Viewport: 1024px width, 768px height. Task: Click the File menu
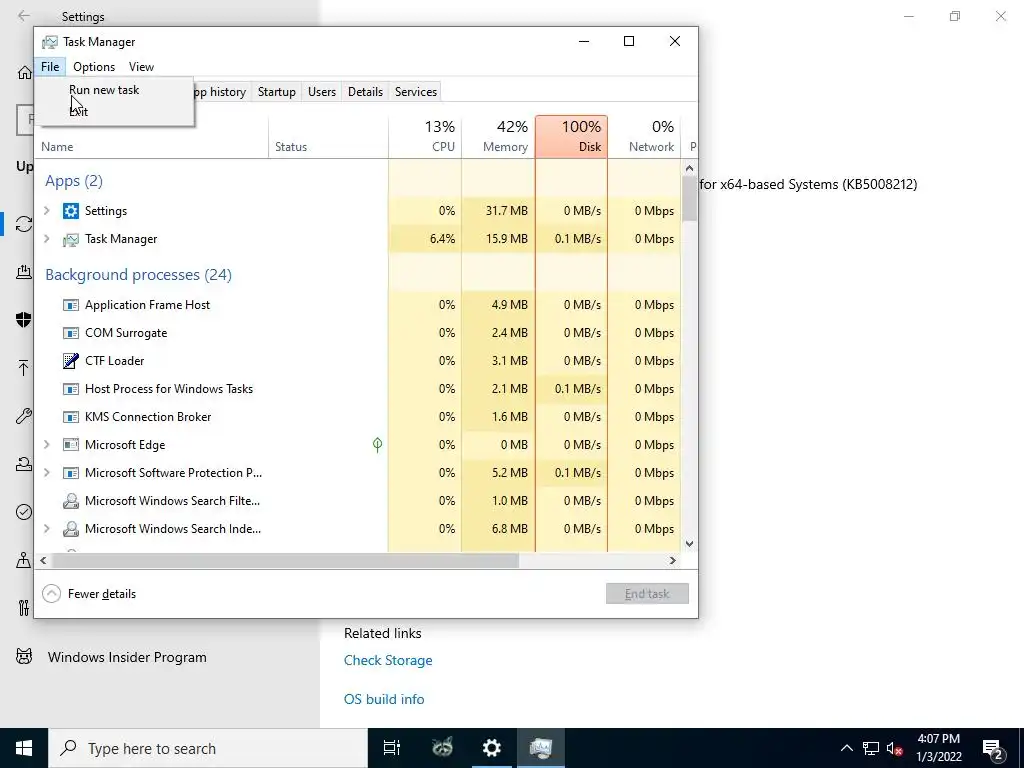click(50, 67)
